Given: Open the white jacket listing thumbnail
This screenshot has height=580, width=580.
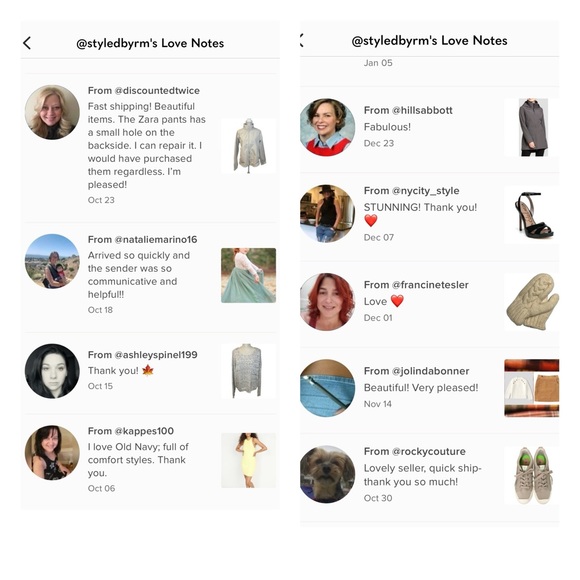Looking at the screenshot, I should [249, 146].
